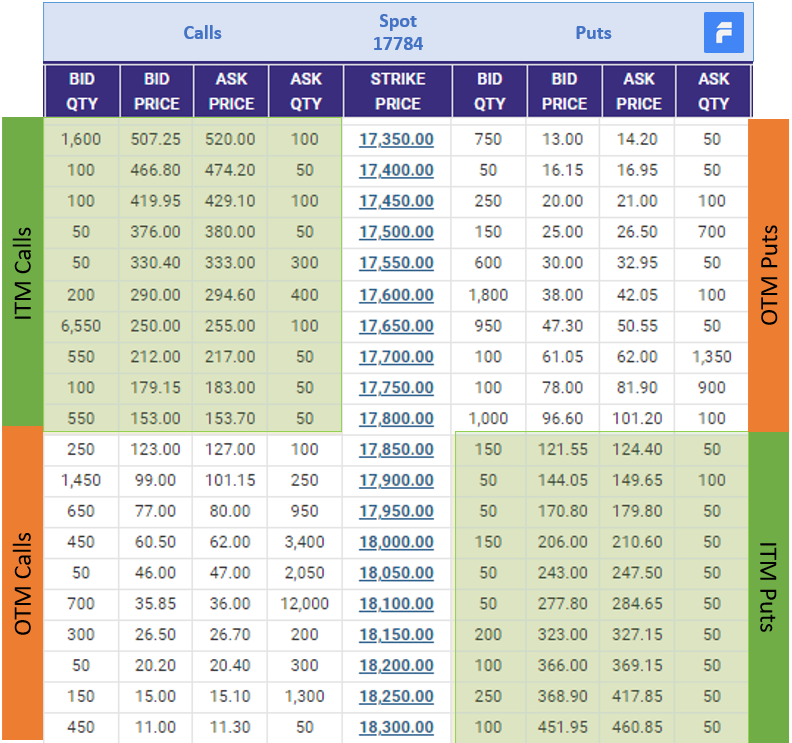The image size is (792, 743).
Task: Select put ask price 460.85
Action: coord(637,727)
